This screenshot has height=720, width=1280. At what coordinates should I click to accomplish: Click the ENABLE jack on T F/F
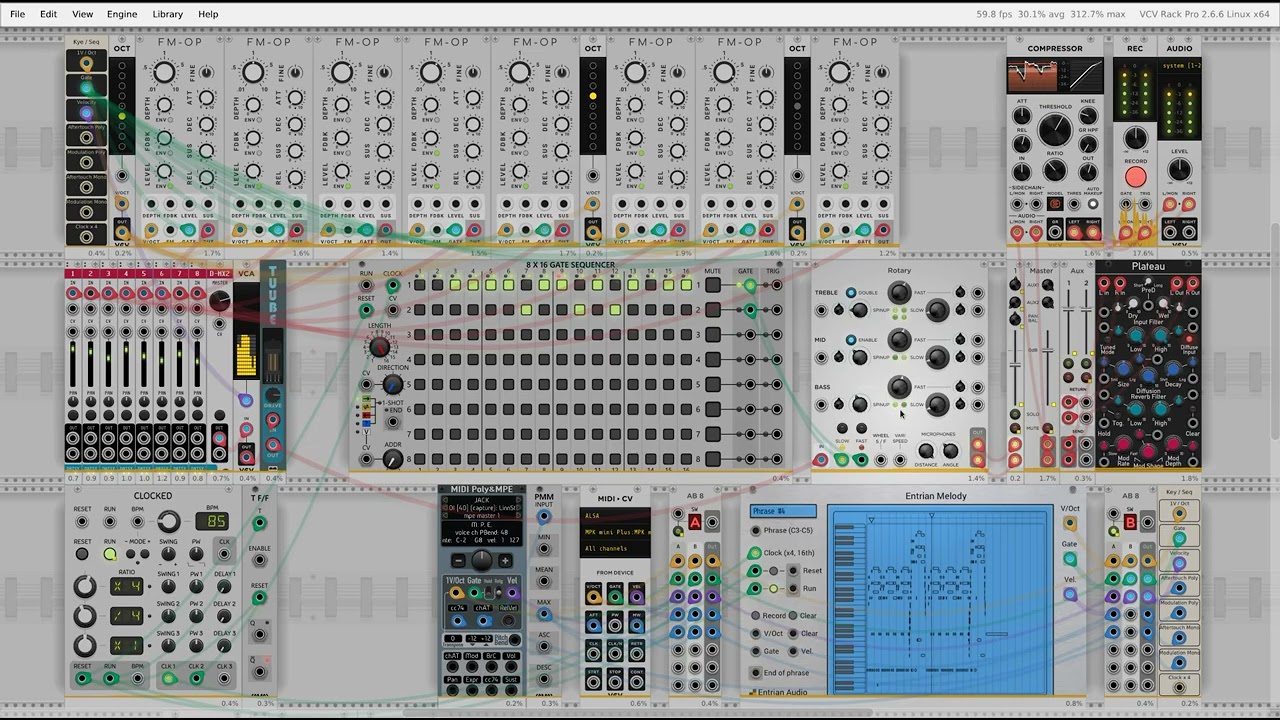(259, 561)
